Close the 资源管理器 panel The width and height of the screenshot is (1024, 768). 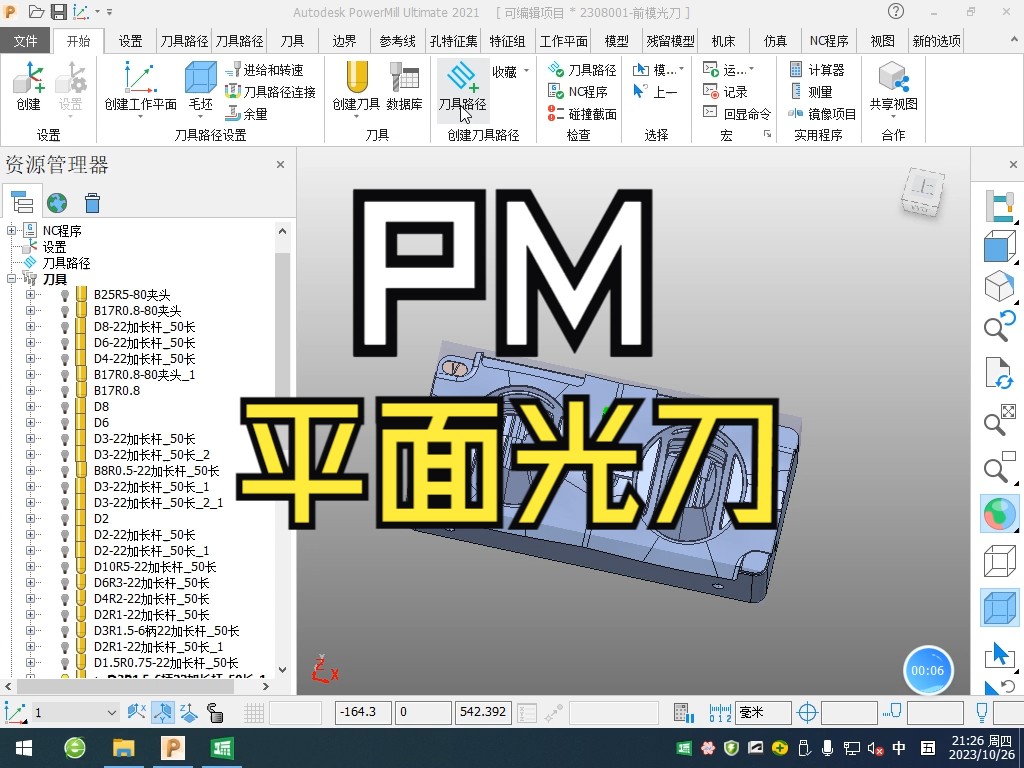[280, 165]
